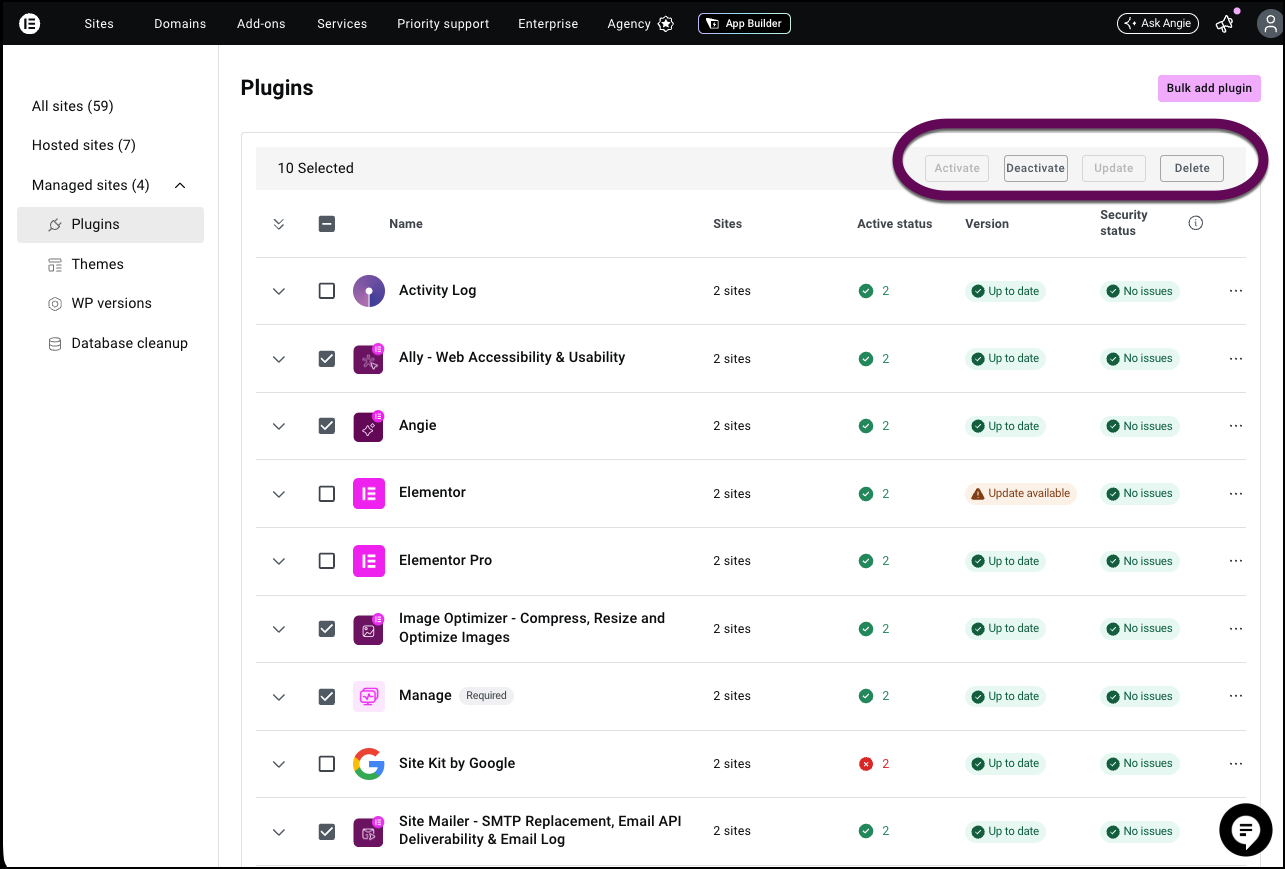Expand the Image Optimizer row

coord(279,629)
